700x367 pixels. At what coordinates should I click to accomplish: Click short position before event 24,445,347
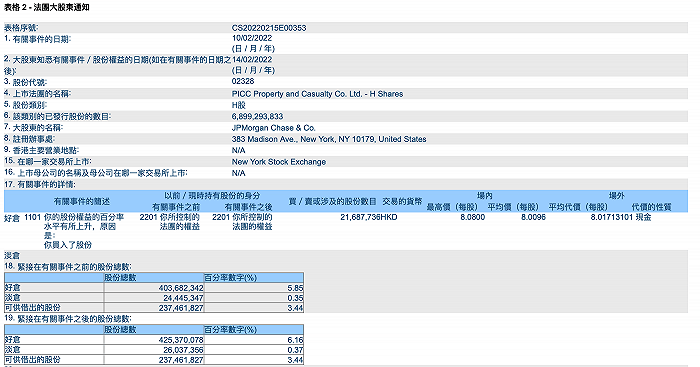click(x=183, y=298)
